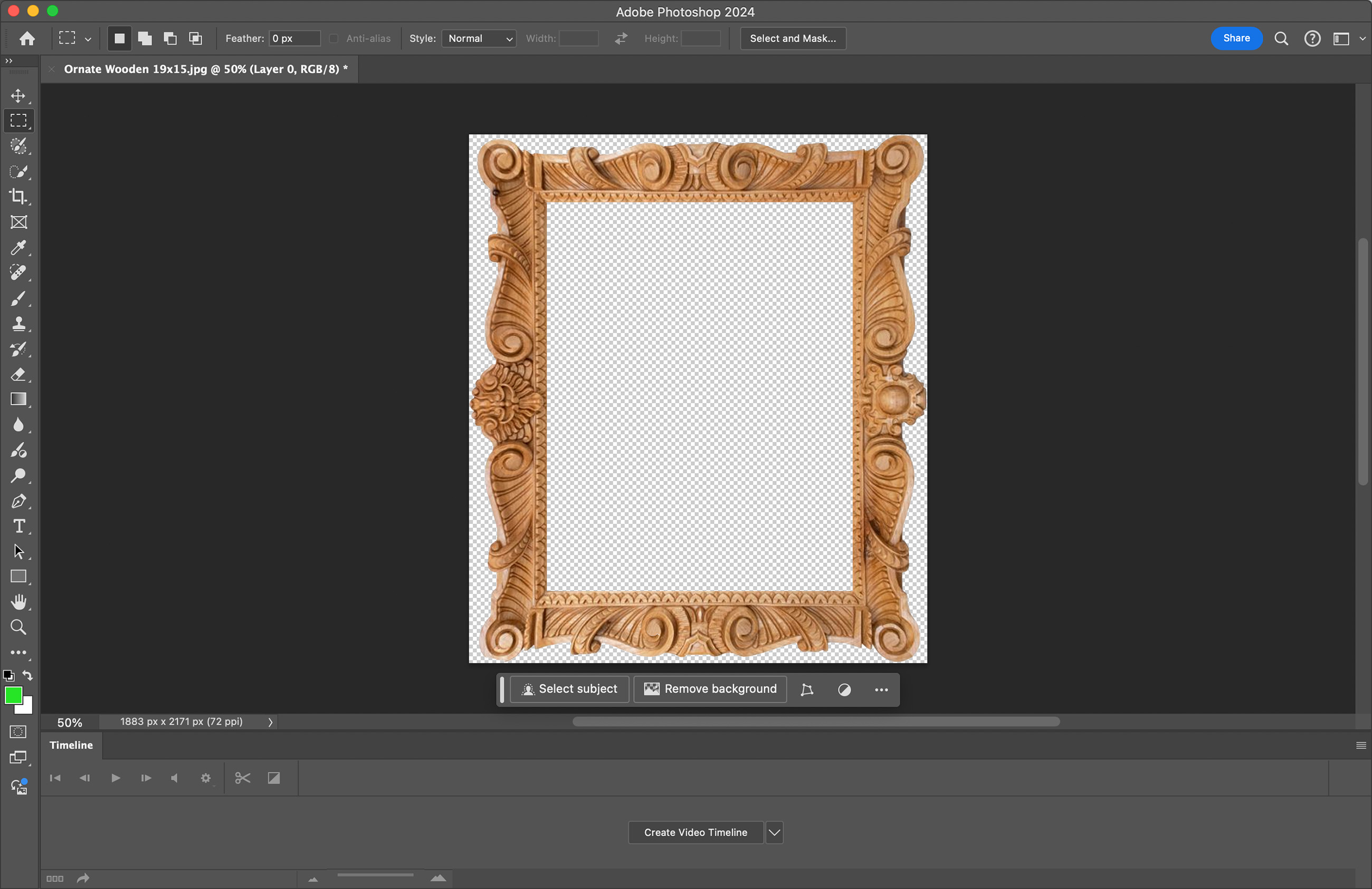1372x889 pixels.
Task: Open the Timeline panel tab
Action: click(x=71, y=745)
